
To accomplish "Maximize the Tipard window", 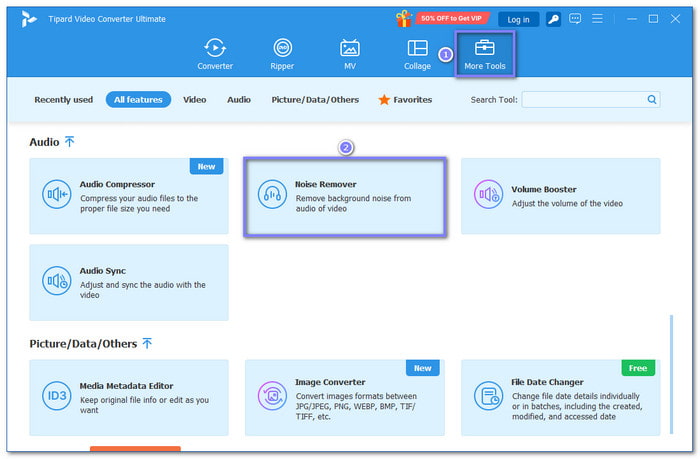I will (x=653, y=19).
